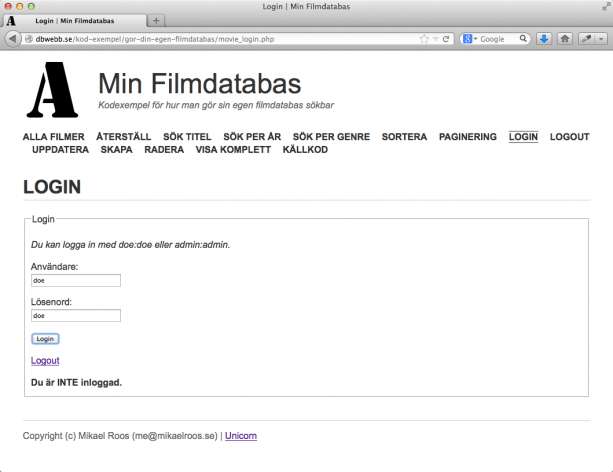Select LOGOUT in navigation menu
This screenshot has height=472, width=613.
pyautogui.click(x=569, y=137)
